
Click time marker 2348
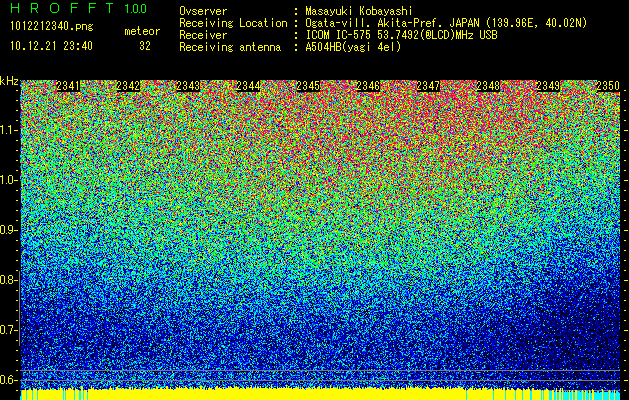pyautogui.click(x=488, y=86)
